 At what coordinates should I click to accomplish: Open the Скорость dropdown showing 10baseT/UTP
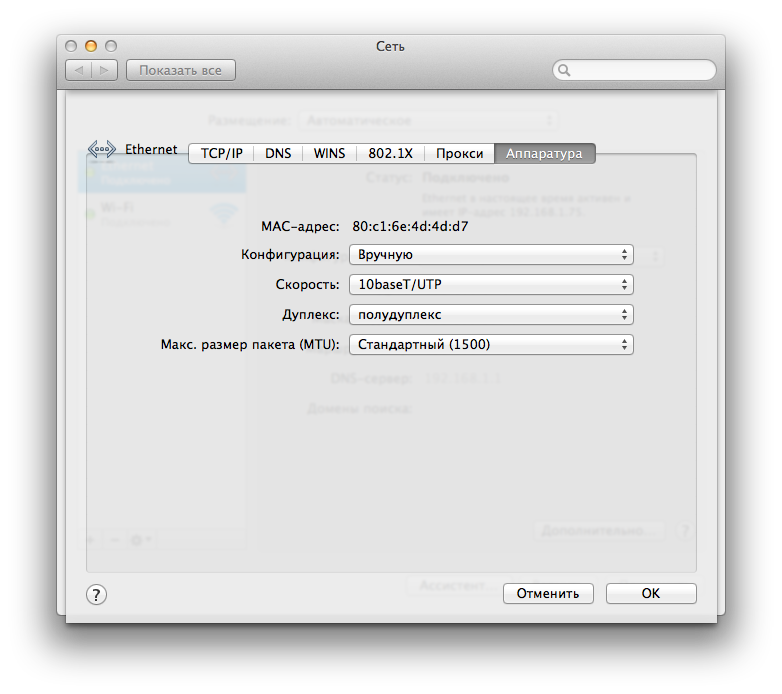(x=491, y=285)
